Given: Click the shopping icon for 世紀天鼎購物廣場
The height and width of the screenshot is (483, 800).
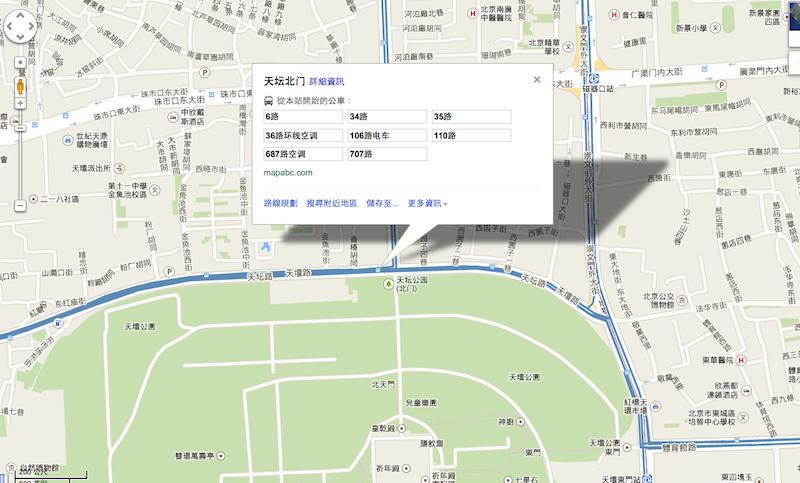Looking at the screenshot, I should pyautogui.click(x=67, y=140).
